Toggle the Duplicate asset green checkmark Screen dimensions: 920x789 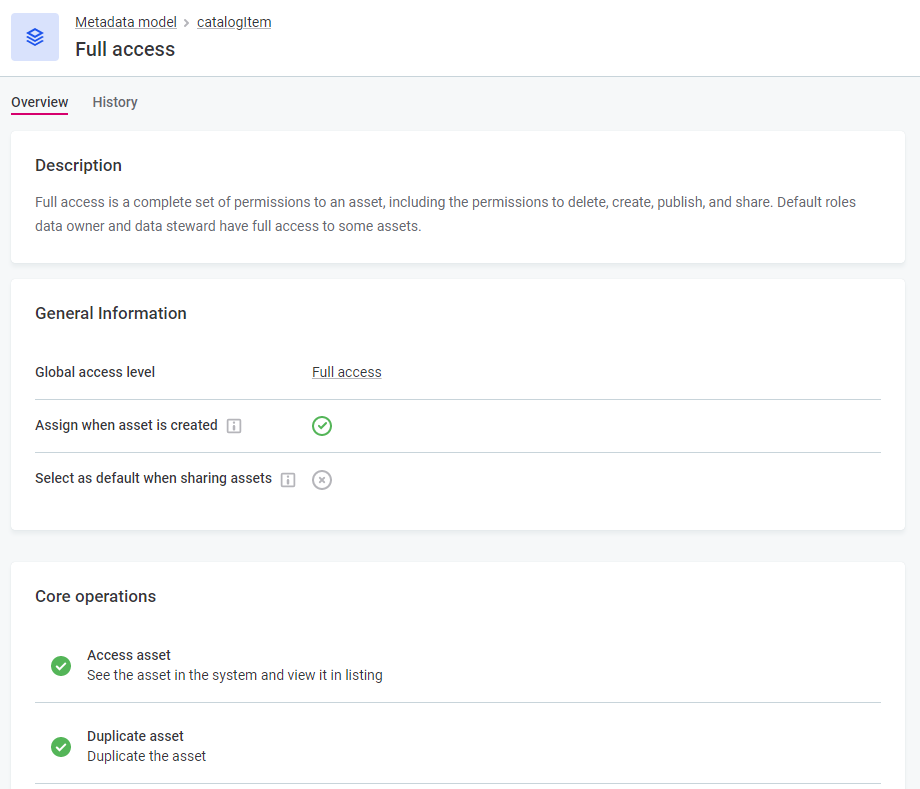(x=61, y=747)
